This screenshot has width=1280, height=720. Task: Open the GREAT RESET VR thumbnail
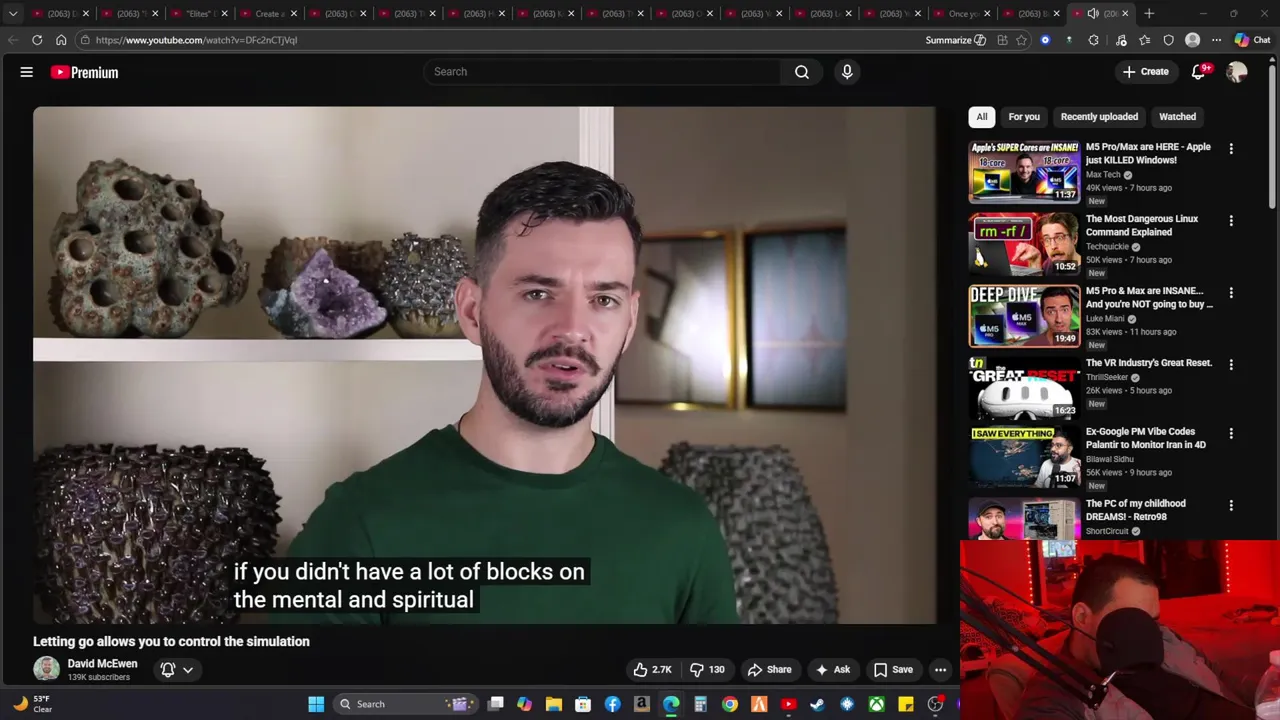tap(1024, 387)
